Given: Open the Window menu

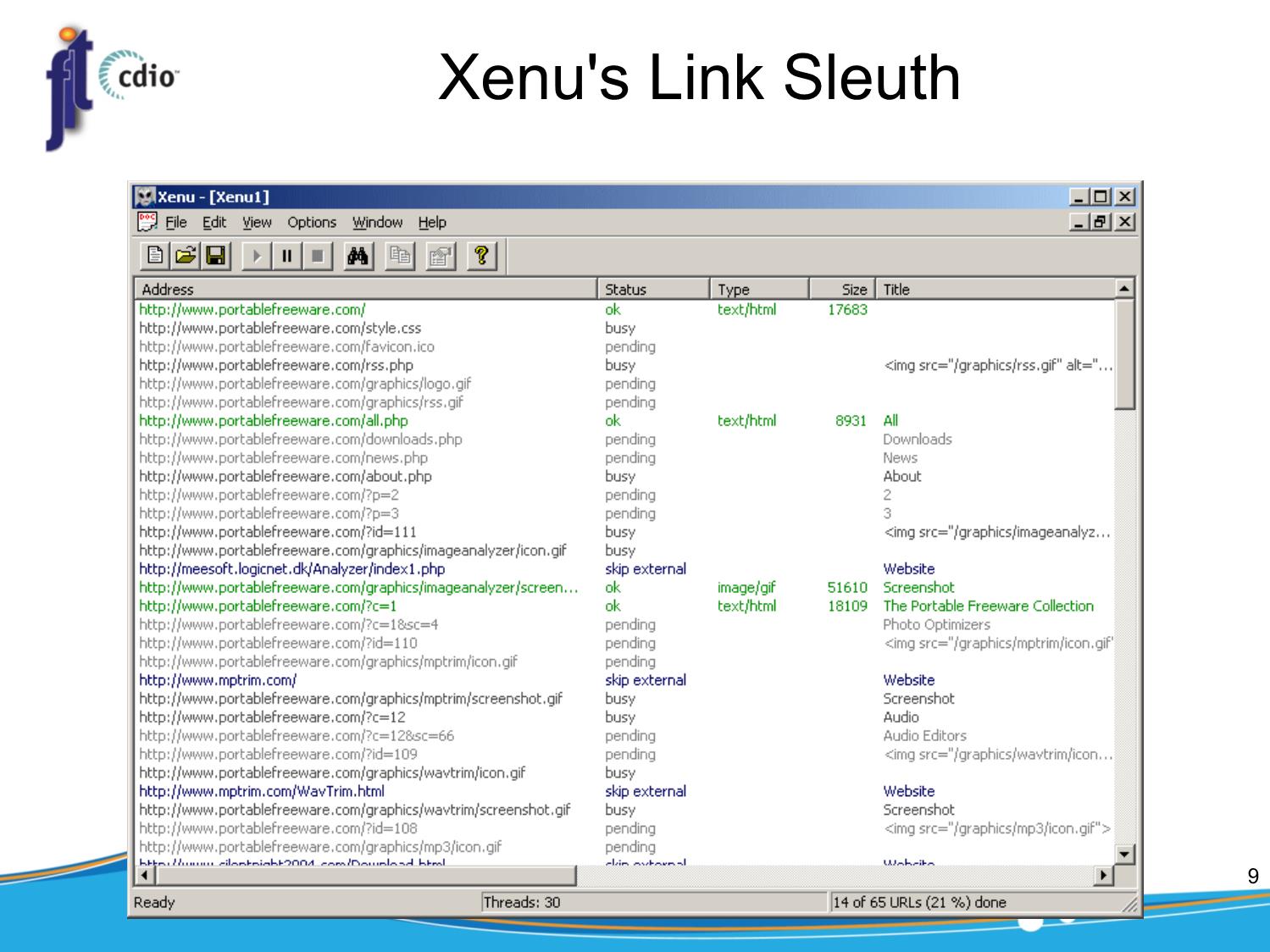Looking at the screenshot, I should click(x=378, y=223).
